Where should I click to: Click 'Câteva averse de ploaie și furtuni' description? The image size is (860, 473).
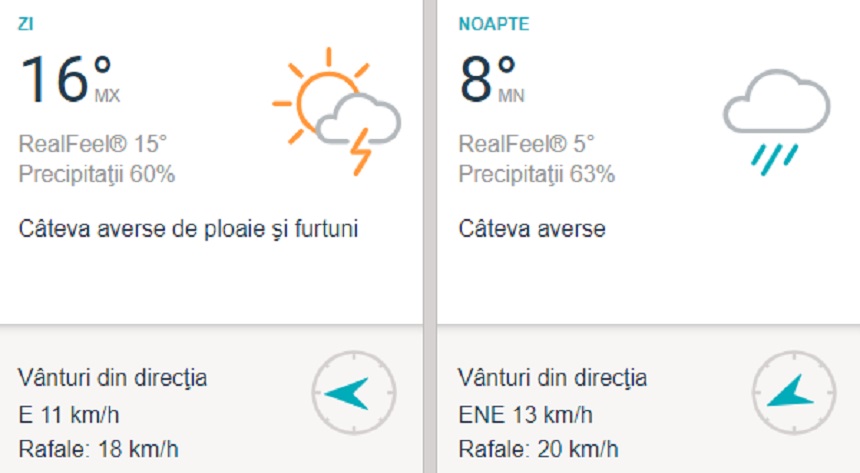[188, 229]
